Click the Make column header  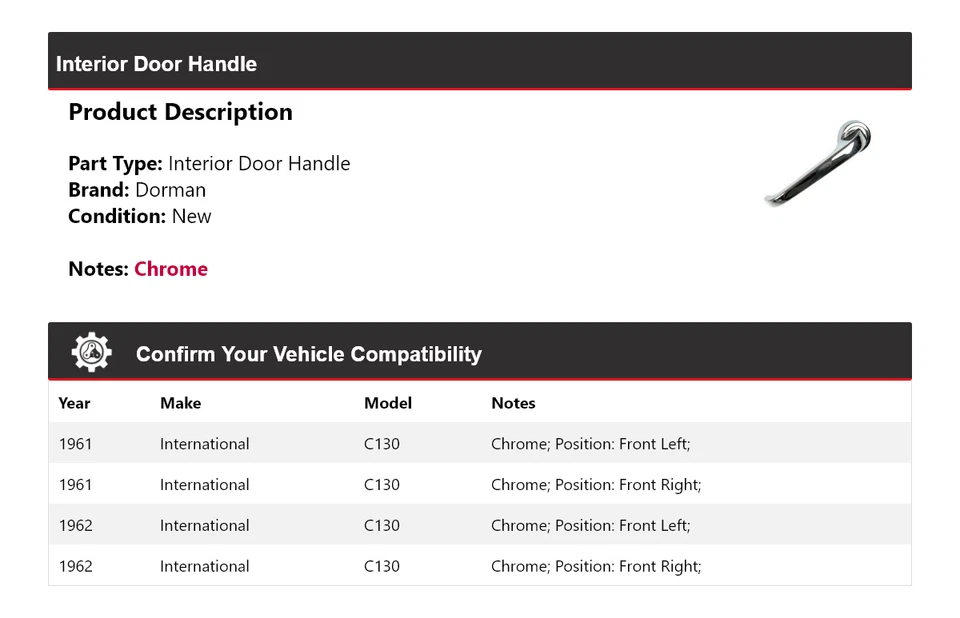coord(180,403)
